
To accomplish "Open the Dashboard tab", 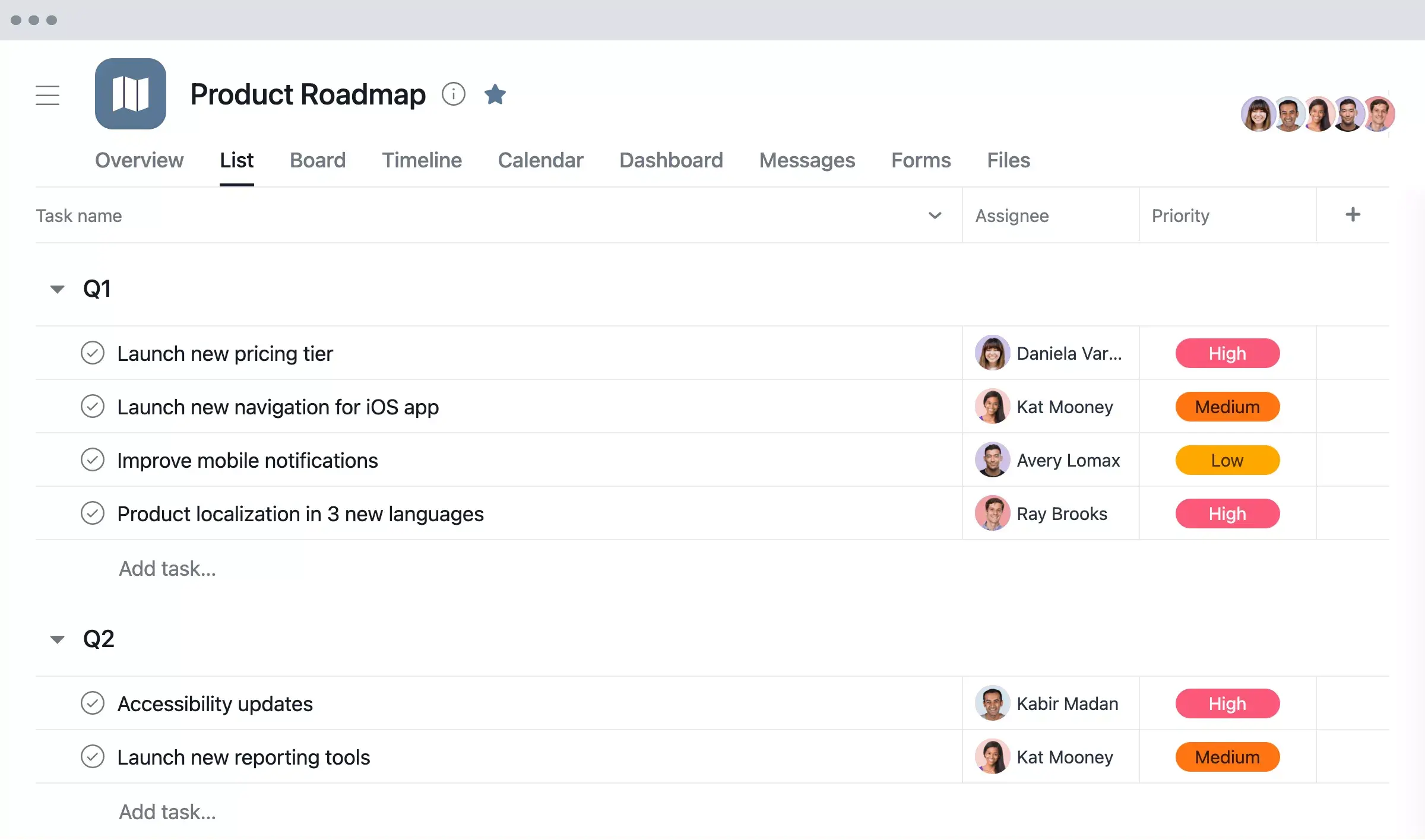I will click(671, 159).
